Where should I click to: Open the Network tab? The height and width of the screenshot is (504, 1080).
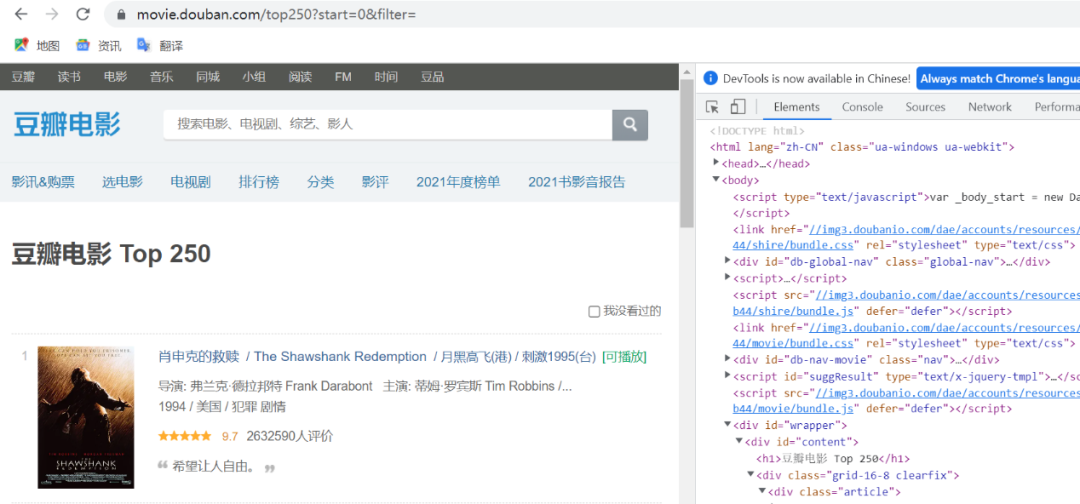coord(990,107)
